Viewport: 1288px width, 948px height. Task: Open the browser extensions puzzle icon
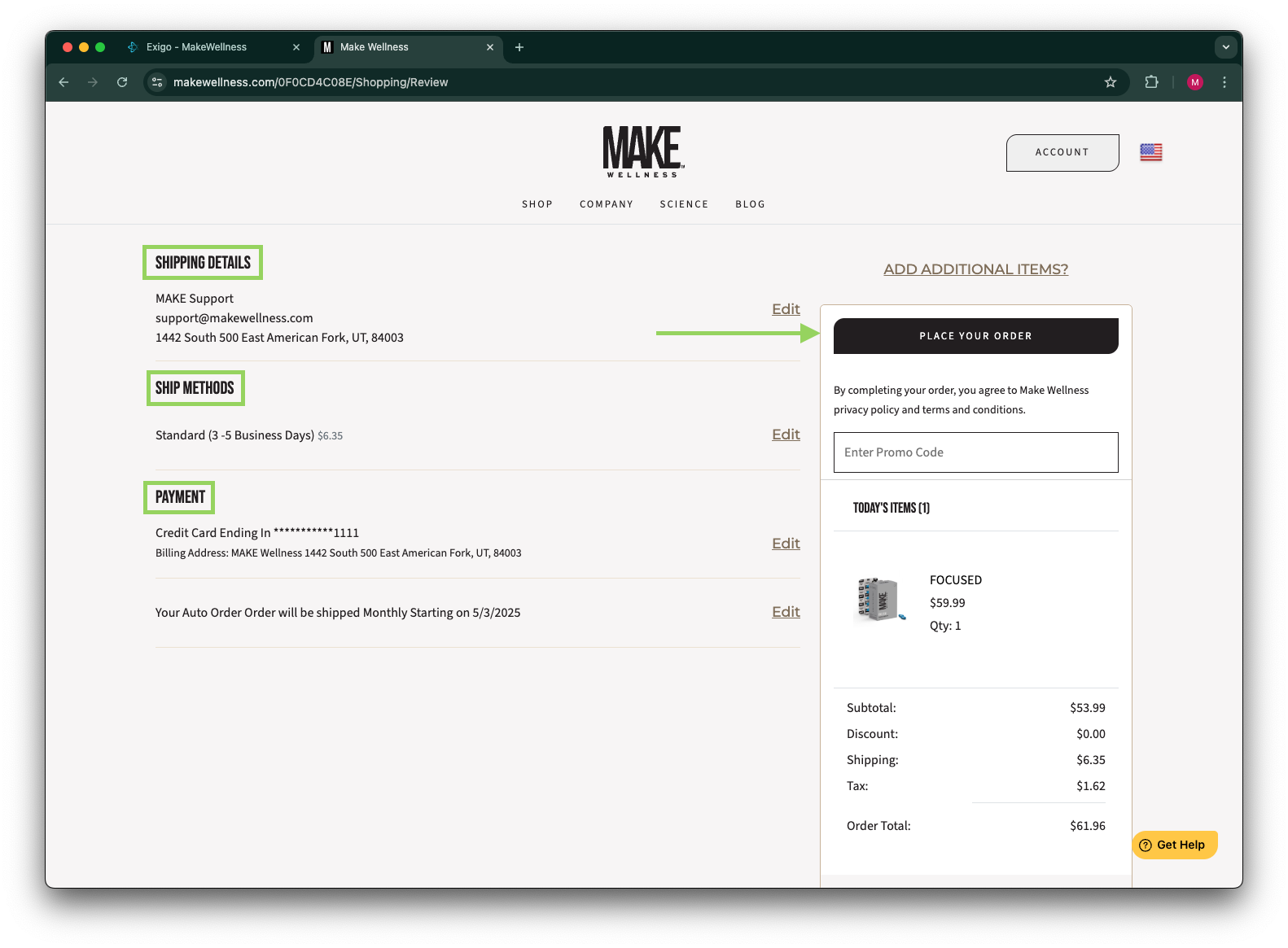coord(1151,82)
